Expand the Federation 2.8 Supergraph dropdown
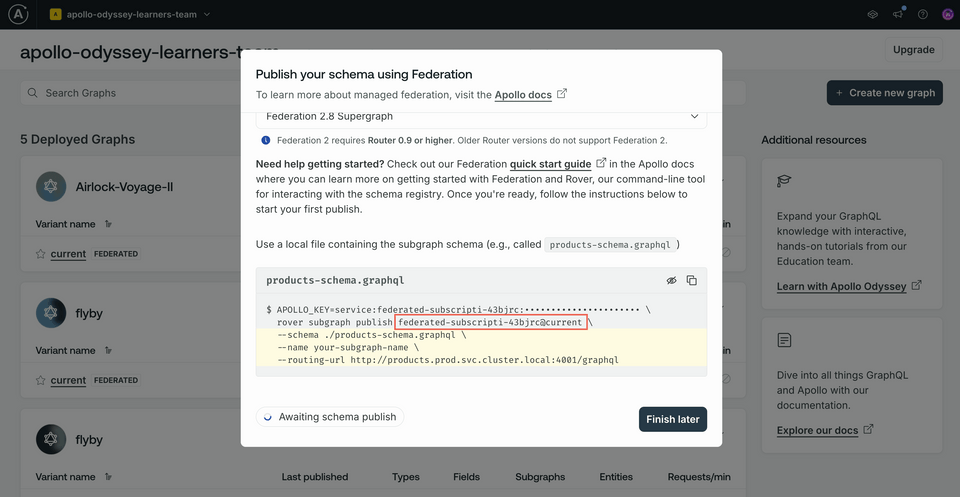 click(x=481, y=116)
